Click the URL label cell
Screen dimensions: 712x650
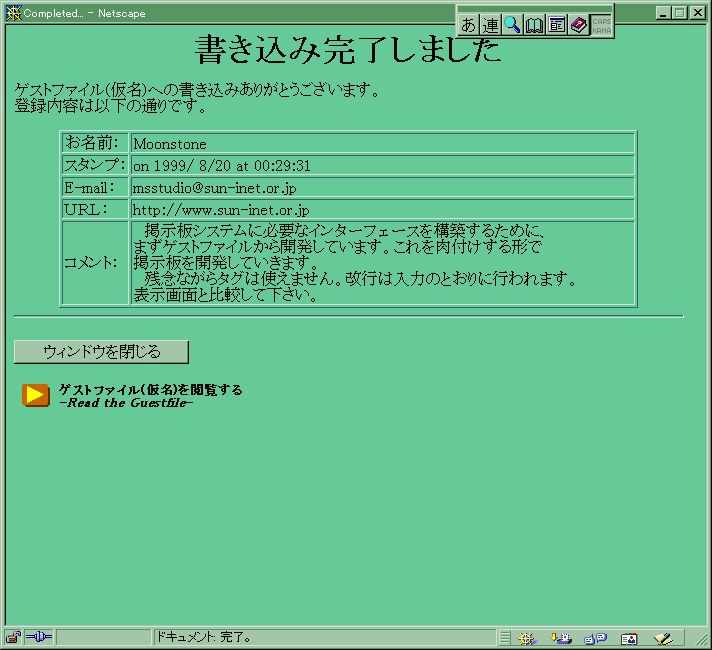coord(95,209)
